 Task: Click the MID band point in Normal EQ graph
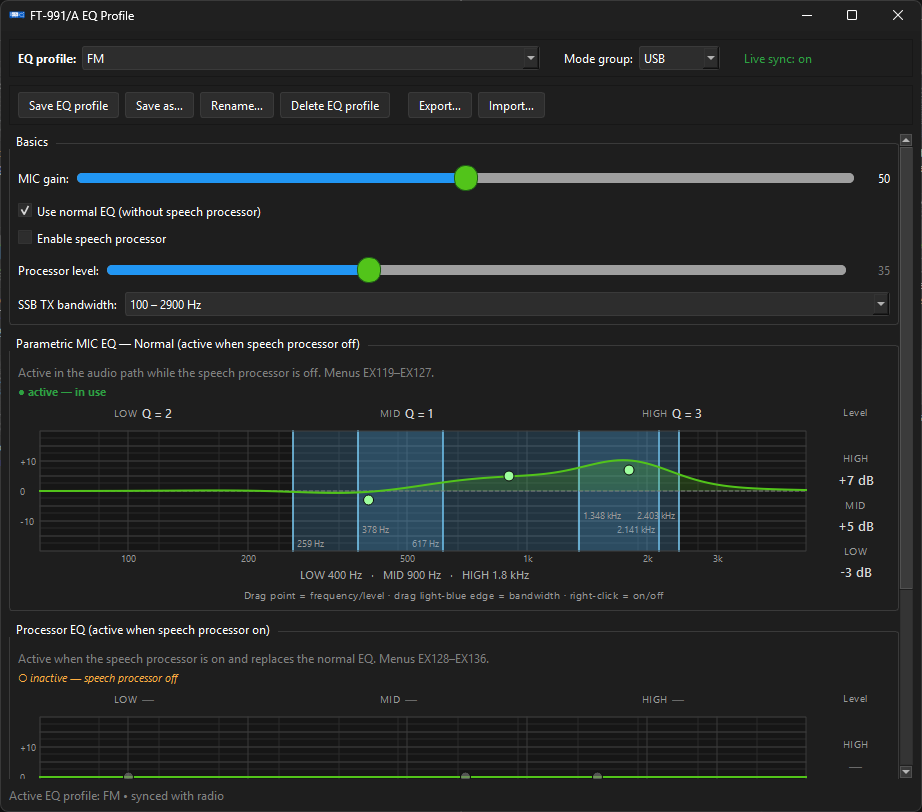coord(509,476)
